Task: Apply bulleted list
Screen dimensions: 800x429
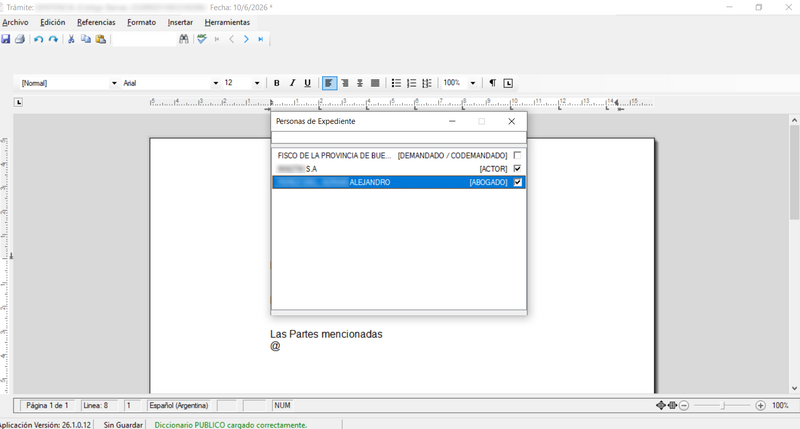Action: coord(396,83)
